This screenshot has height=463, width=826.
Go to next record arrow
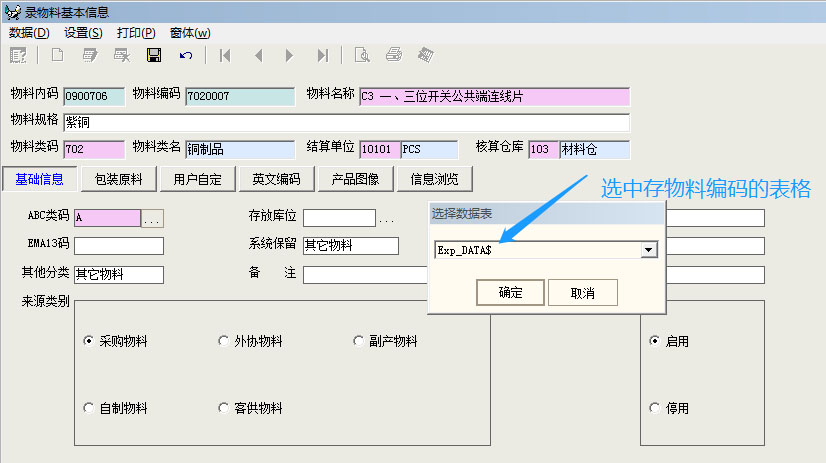(x=289, y=55)
